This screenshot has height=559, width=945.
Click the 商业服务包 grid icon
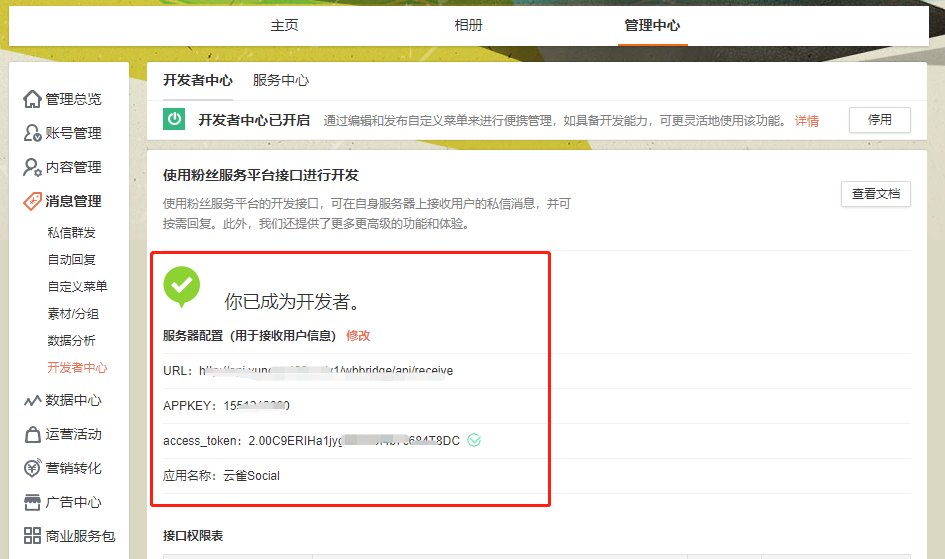point(33,536)
